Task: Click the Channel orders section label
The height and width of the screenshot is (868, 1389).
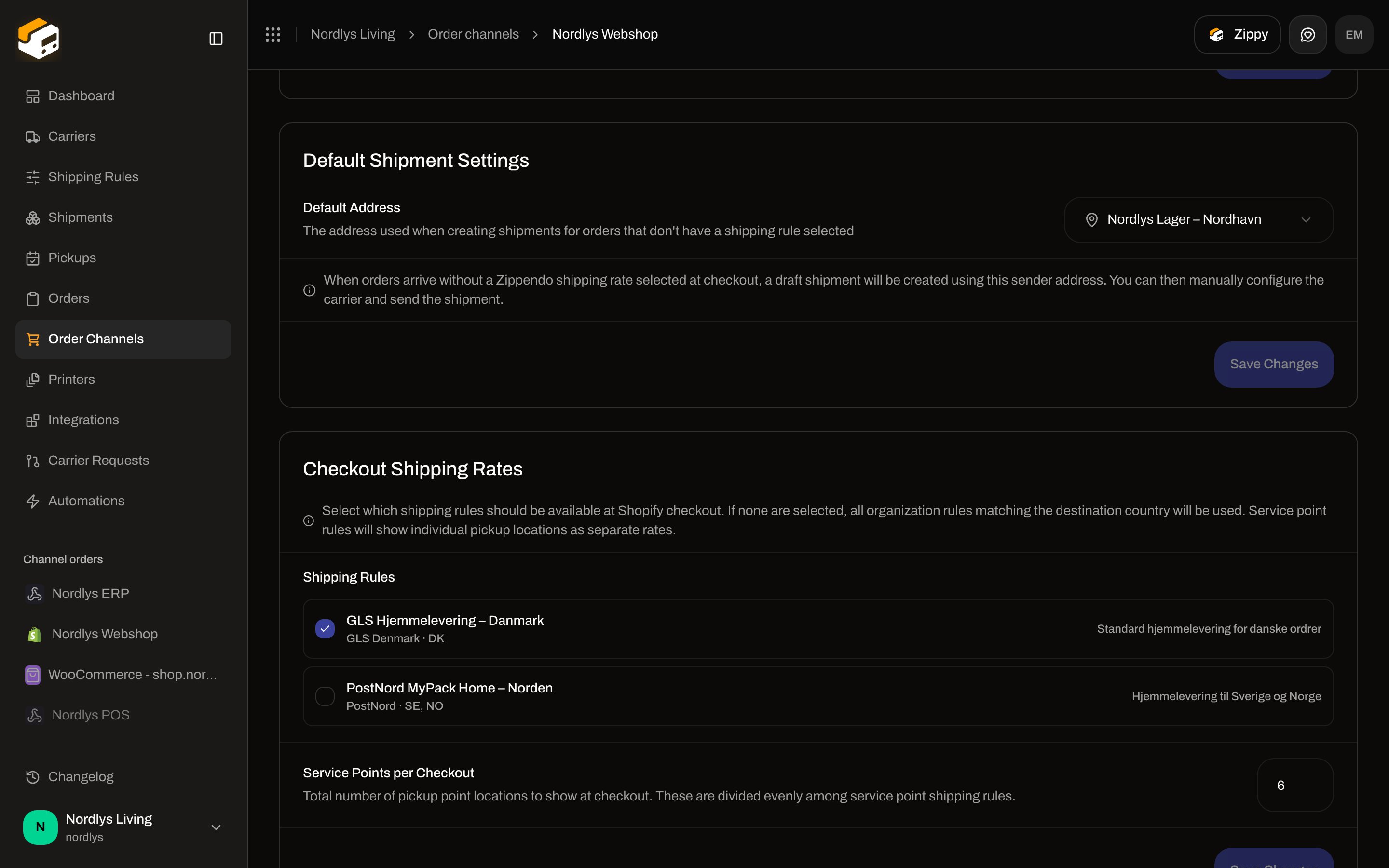Action: tap(63, 559)
